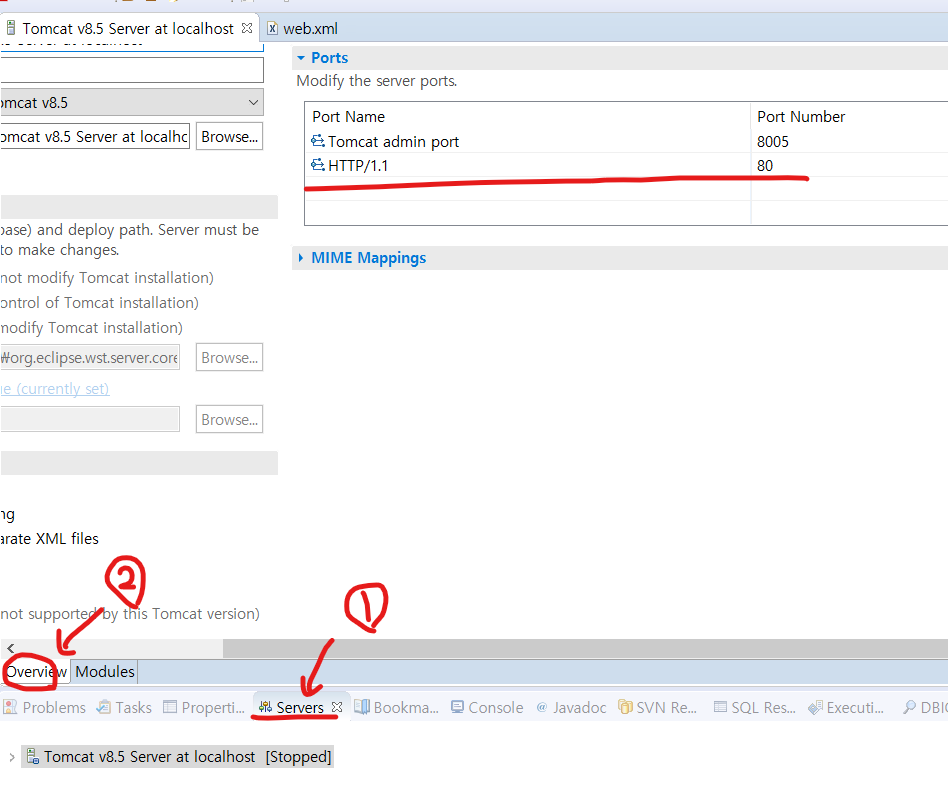
Task: Click the Tomcat admin port icon
Action: click(x=317, y=141)
